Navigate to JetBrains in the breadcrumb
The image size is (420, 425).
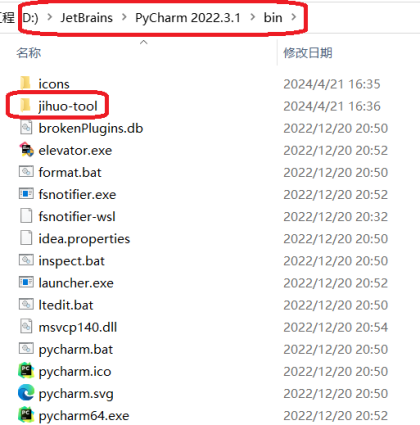tap(86, 17)
